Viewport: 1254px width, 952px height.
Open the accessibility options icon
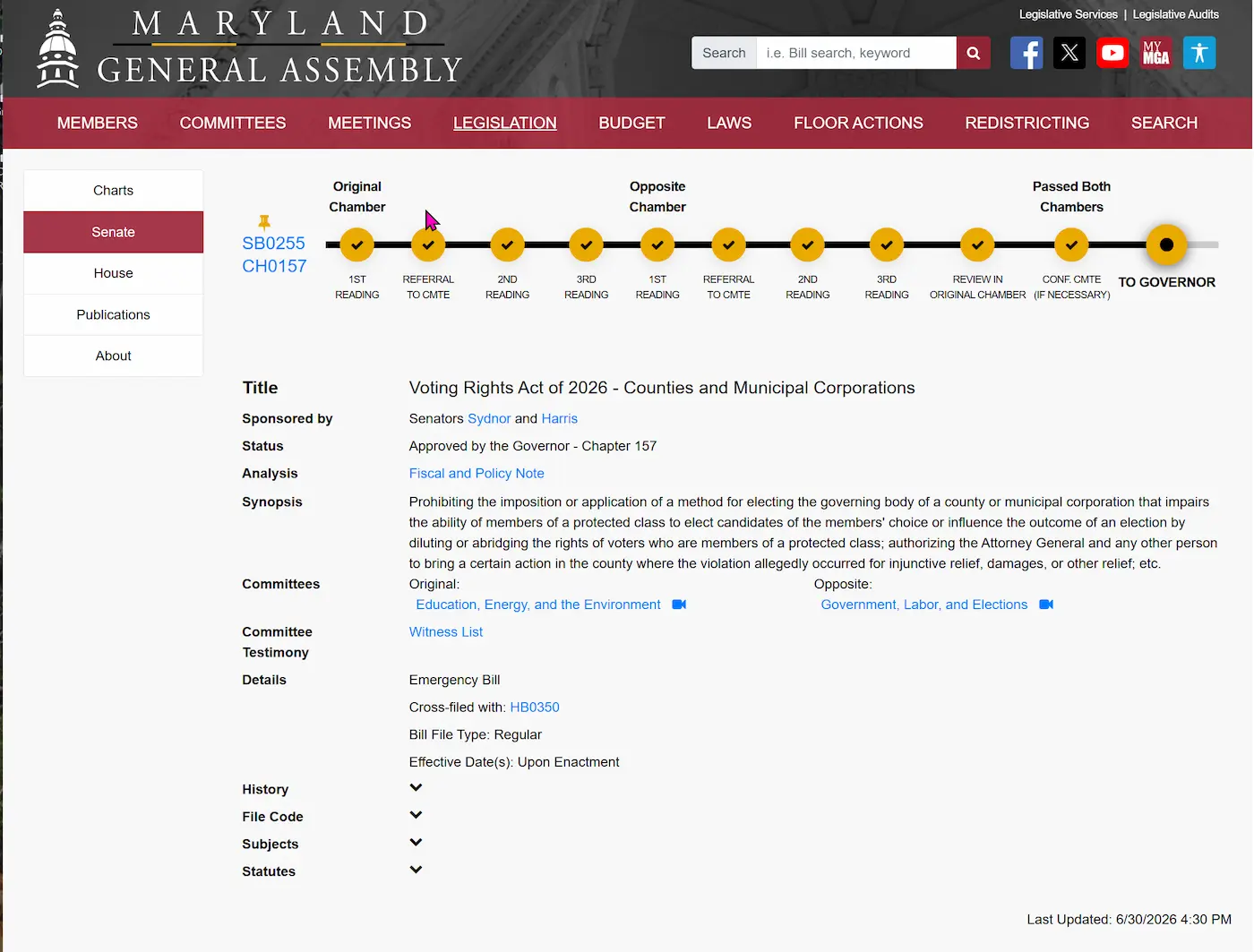coord(1199,53)
